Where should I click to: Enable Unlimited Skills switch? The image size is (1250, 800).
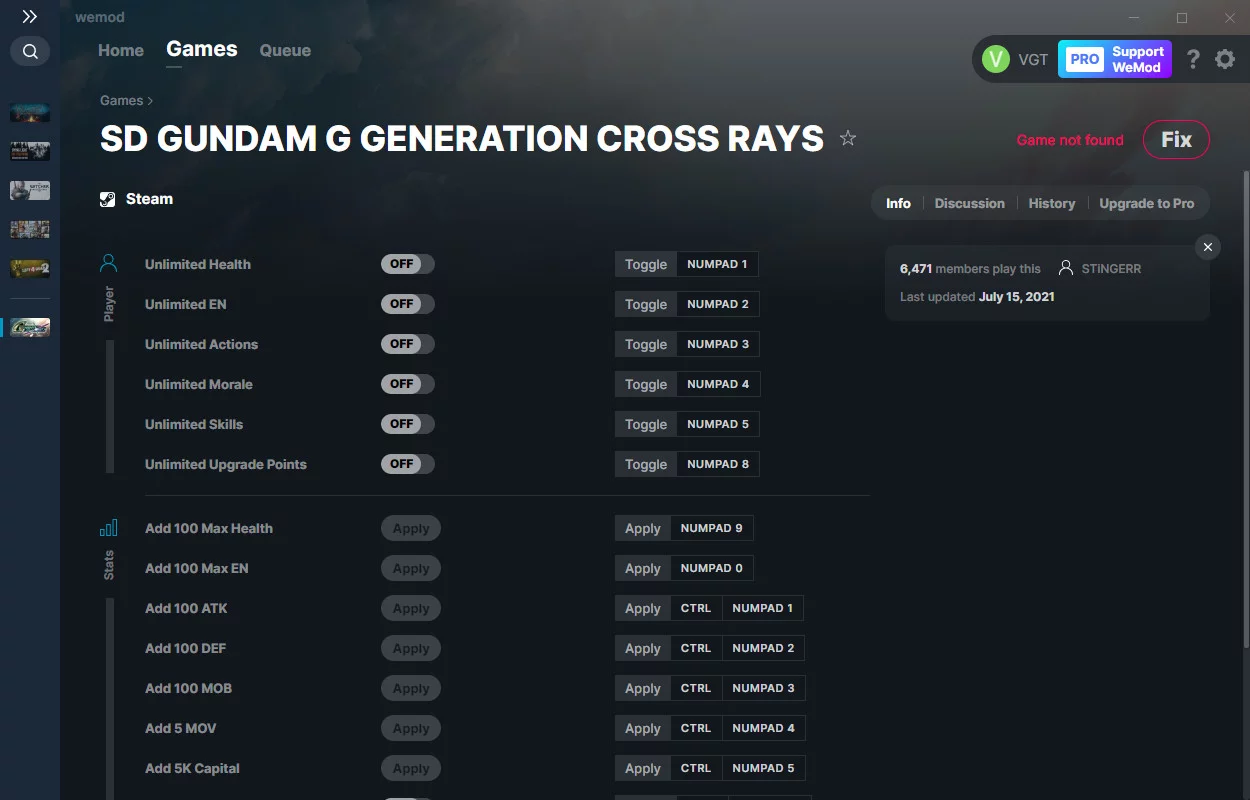pyautogui.click(x=408, y=424)
